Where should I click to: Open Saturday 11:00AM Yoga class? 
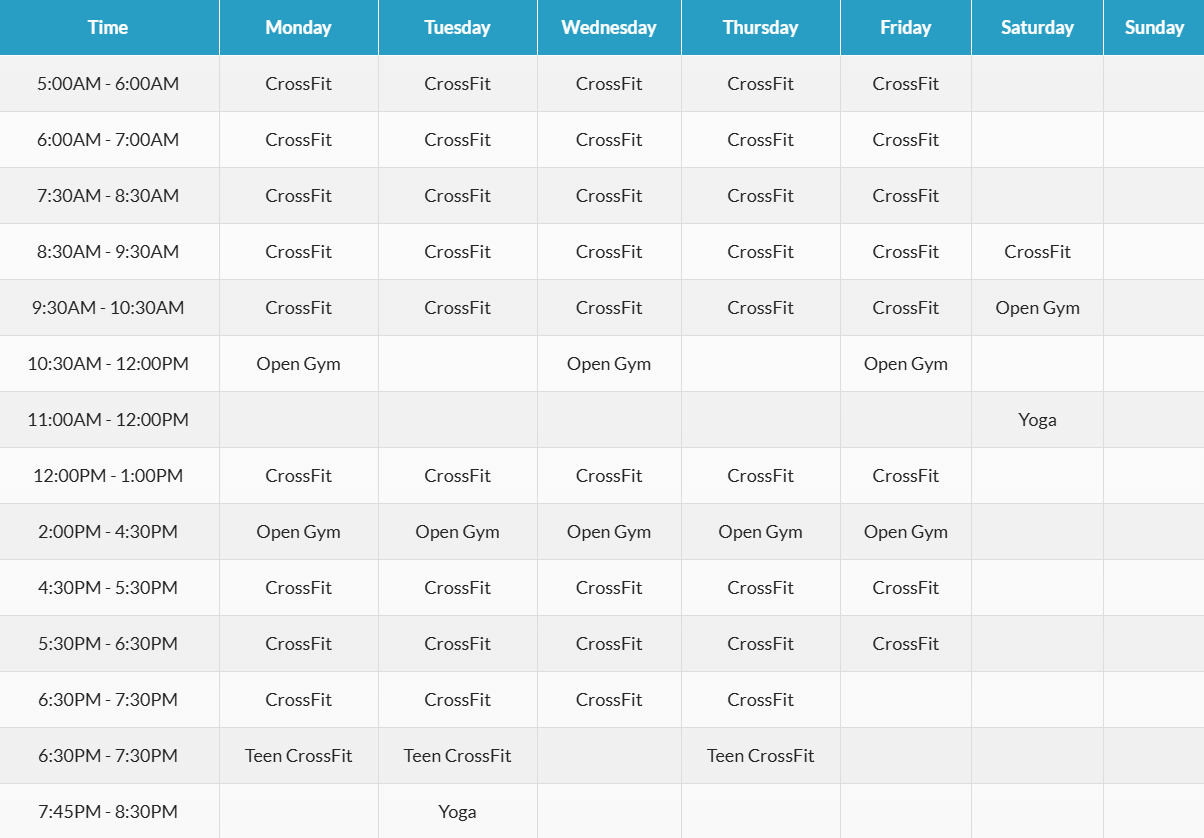tap(1037, 420)
